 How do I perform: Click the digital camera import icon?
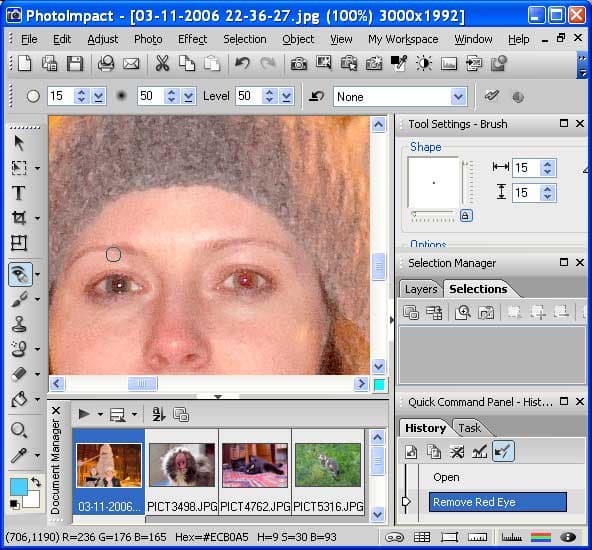click(299, 63)
